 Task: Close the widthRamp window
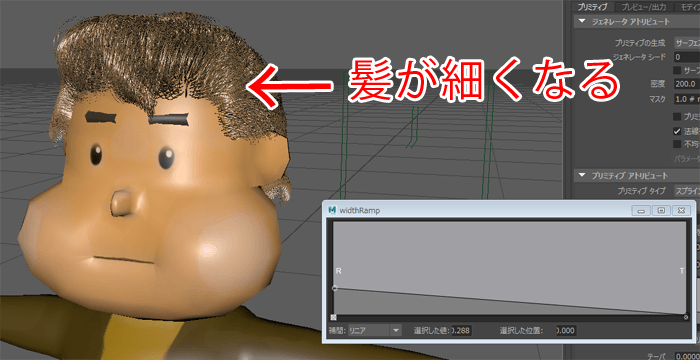click(x=681, y=210)
